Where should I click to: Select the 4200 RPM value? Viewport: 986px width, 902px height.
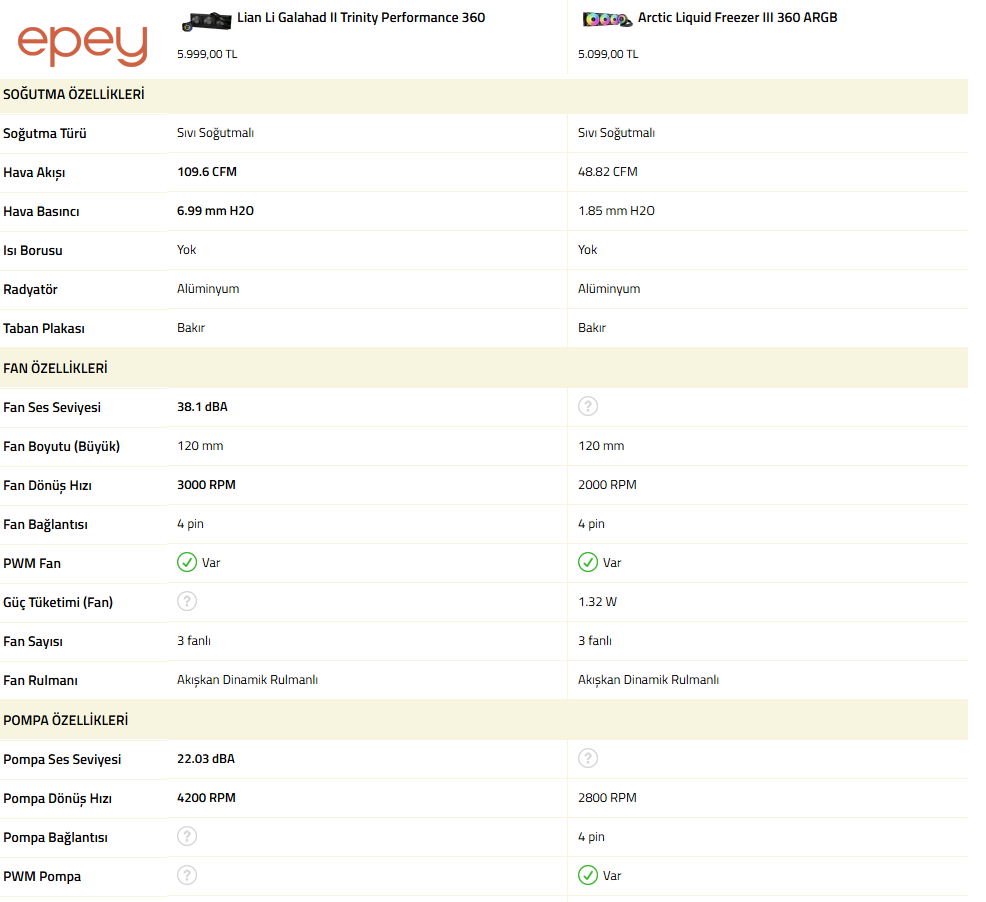(206, 798)
